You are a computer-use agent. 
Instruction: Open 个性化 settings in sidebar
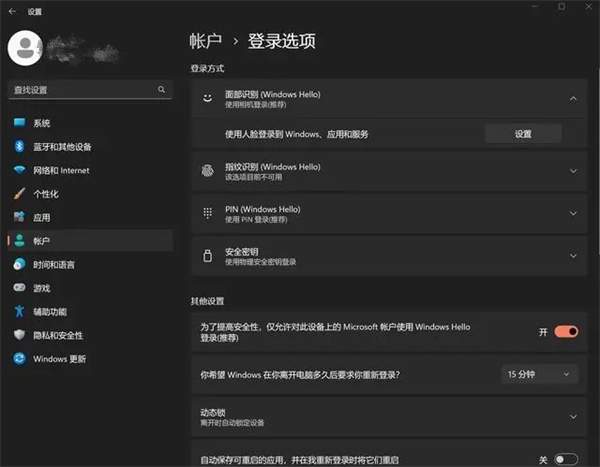coord(46,193)
